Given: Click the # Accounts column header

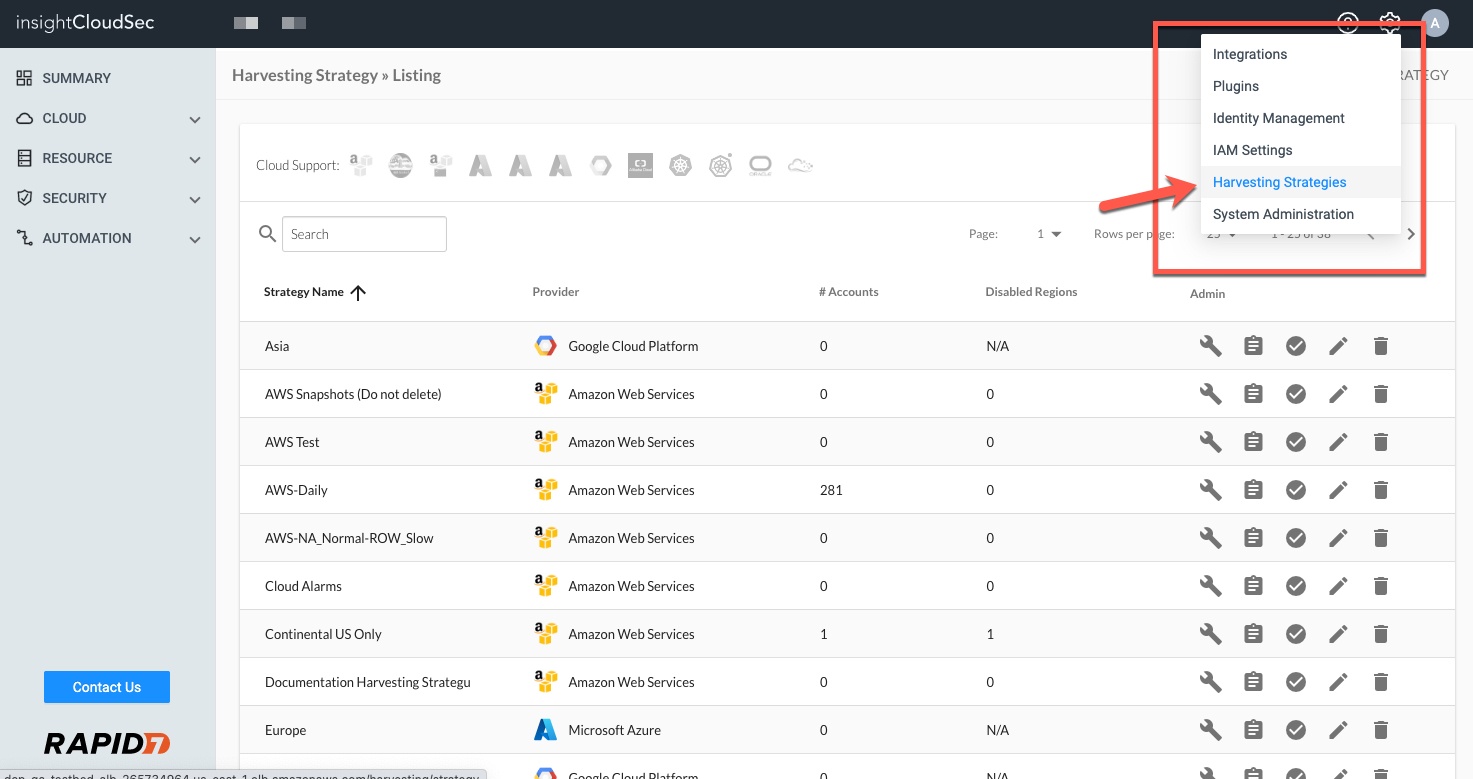Looking at the screenshot, I should click(x=848, y=292).
